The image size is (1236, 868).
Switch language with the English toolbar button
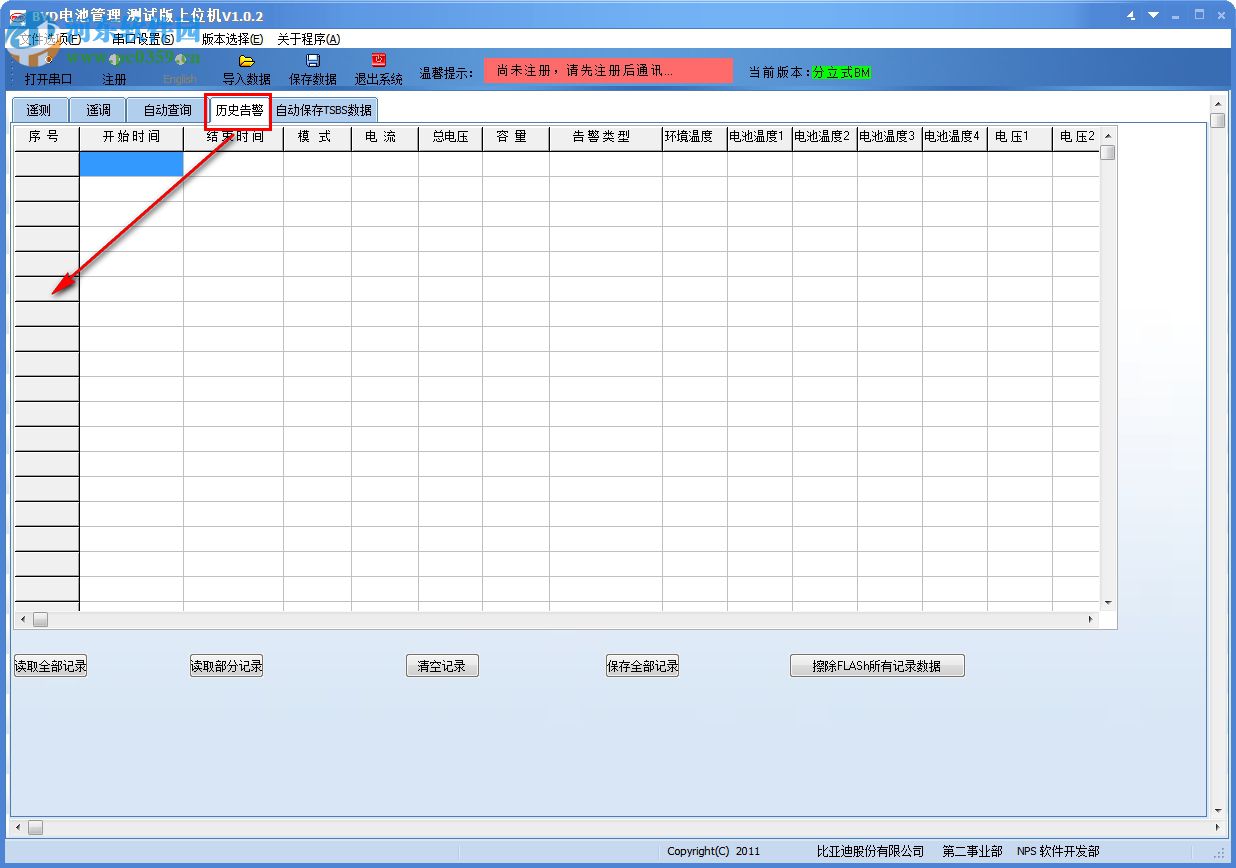click(x=180, y=70)
